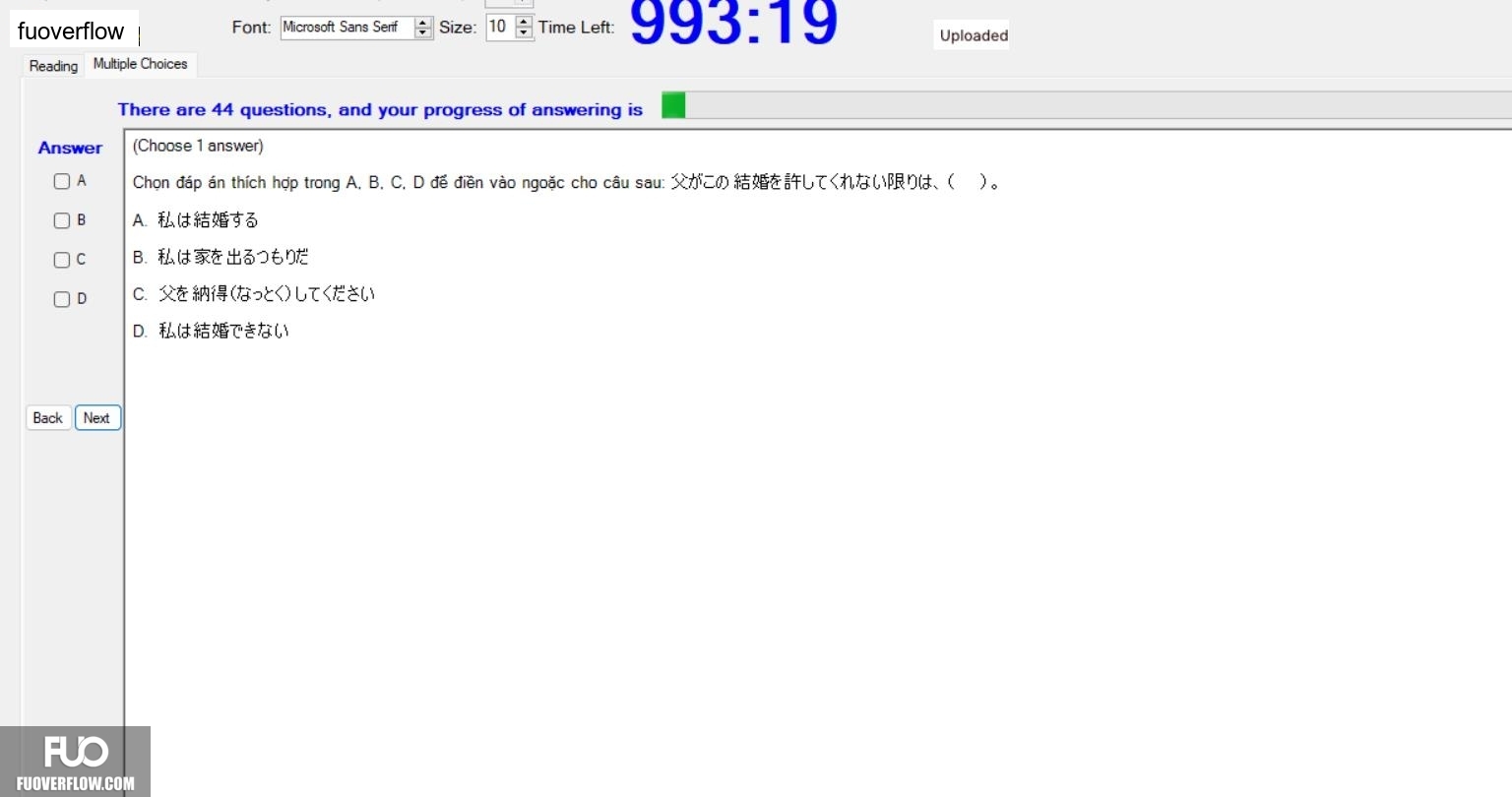Switch to the Reading tab
This screenshot has height=797, width=1512.
53,66
